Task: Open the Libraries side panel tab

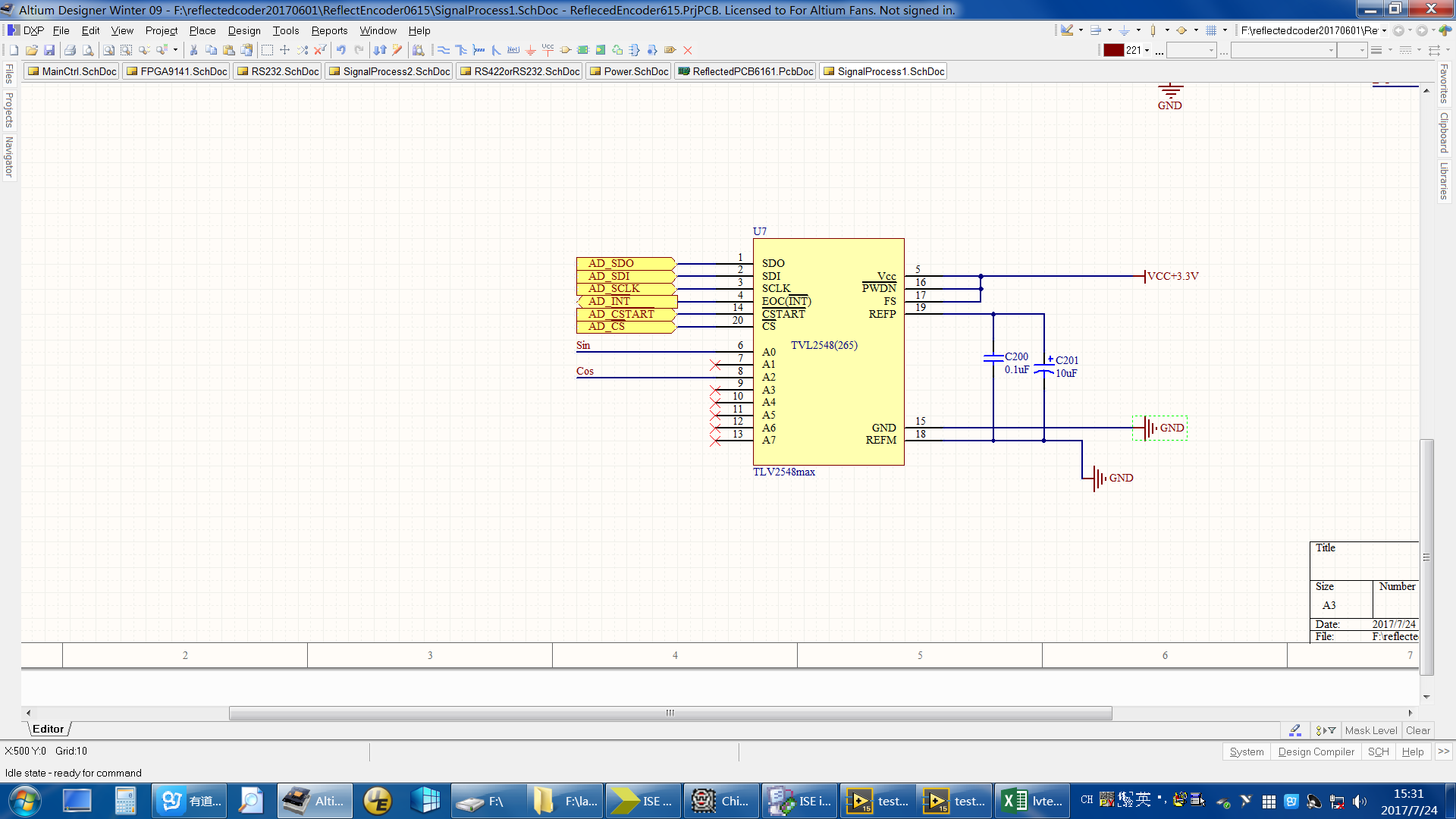Action: pos(1444,180)
